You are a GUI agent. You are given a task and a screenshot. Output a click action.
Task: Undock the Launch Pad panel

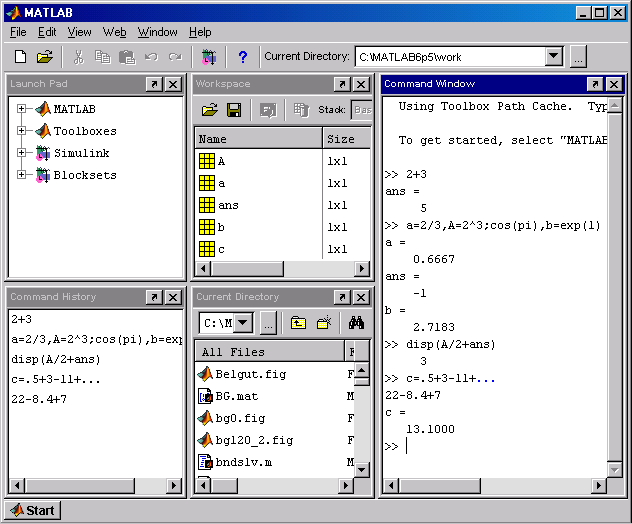(x=154, y=84)
